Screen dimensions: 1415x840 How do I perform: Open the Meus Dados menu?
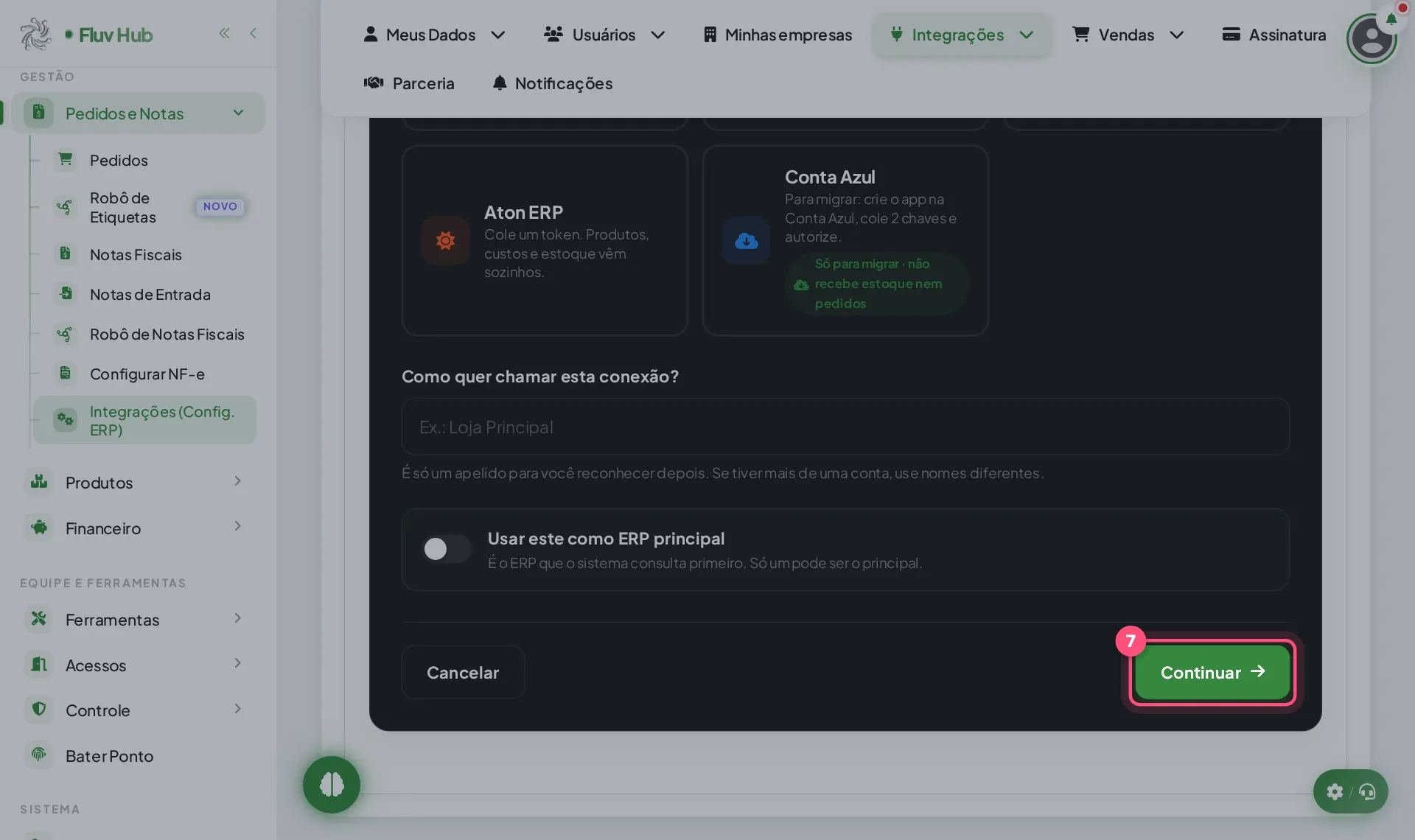click(434, 35)
